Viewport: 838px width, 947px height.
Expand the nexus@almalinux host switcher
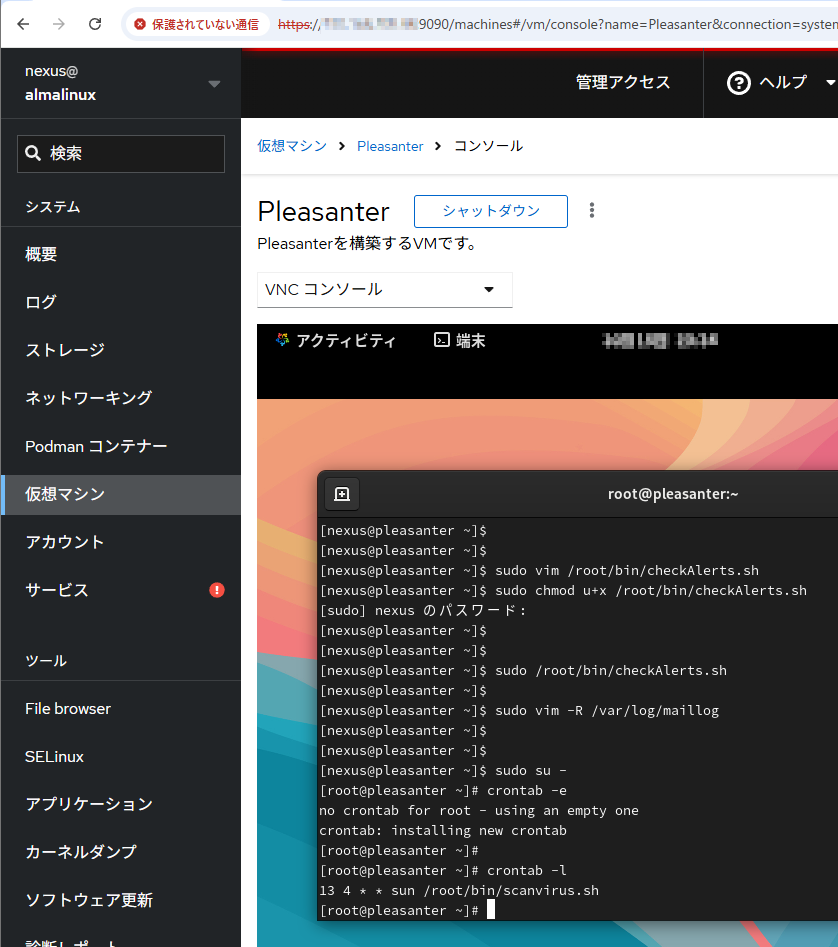click(x=214, y=84)
